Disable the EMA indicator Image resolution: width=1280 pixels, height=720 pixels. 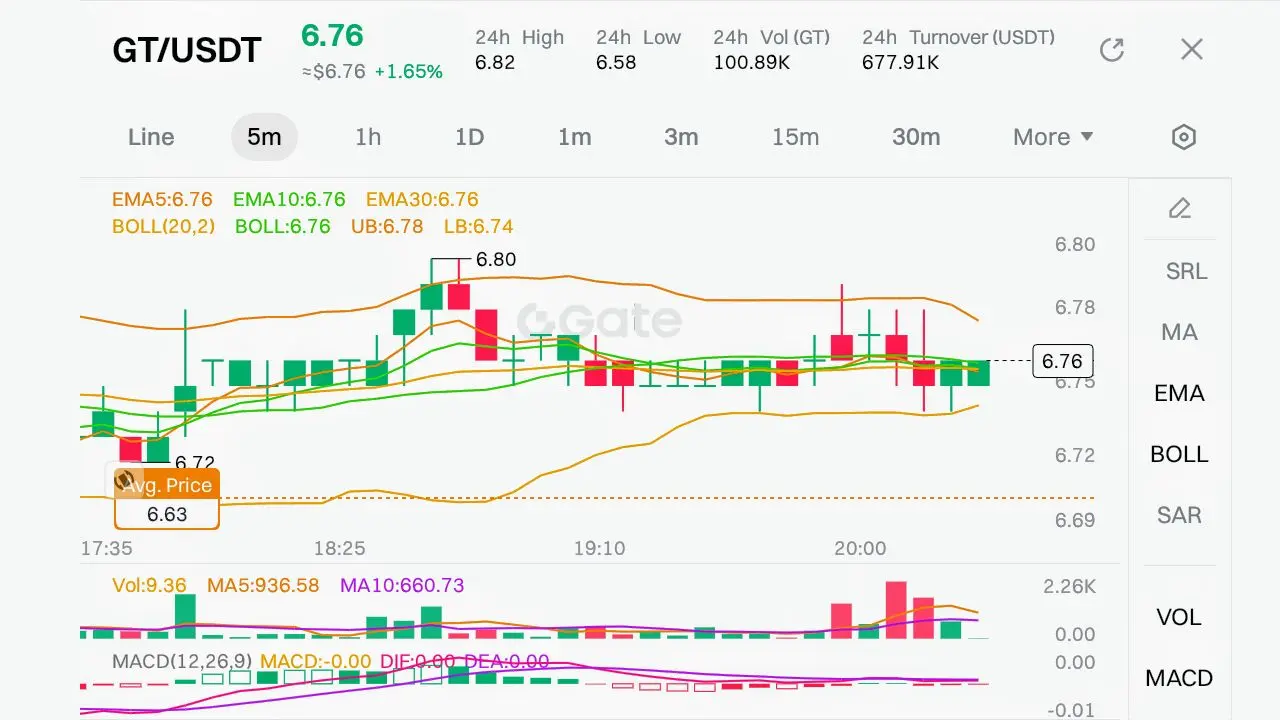click(1180, 393)
